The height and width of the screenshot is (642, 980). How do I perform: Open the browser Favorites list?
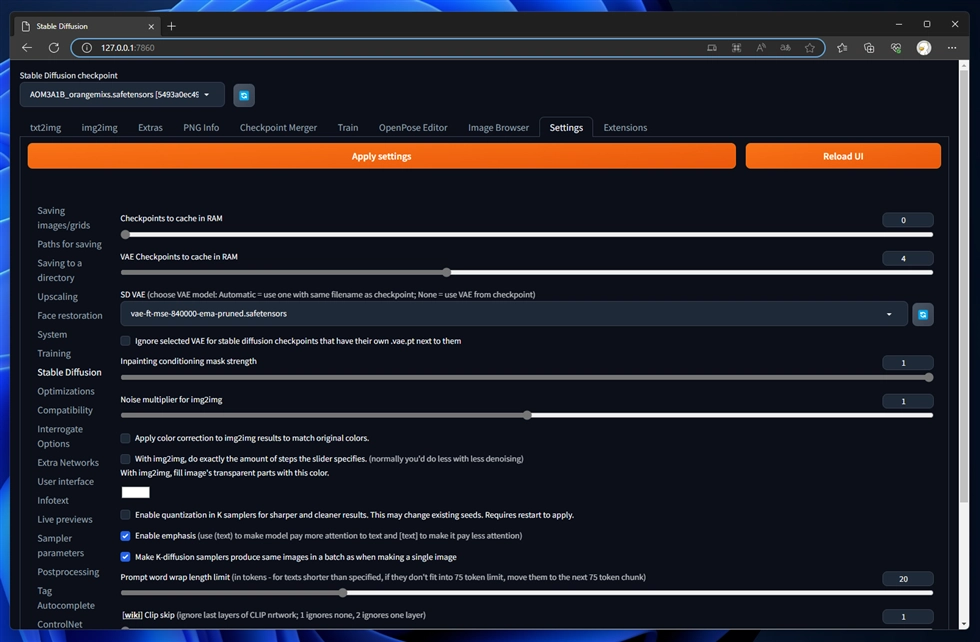click(842, 48)
